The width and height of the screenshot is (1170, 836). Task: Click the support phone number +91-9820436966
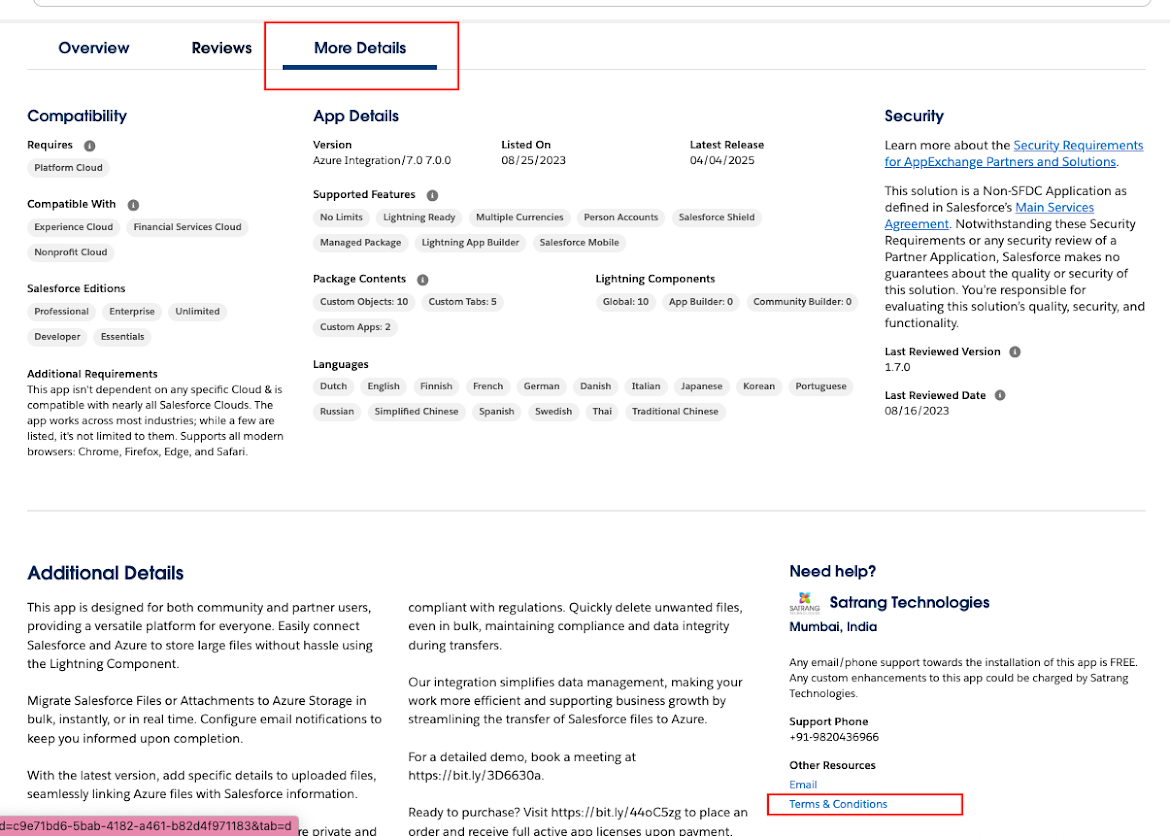(833, 737)
